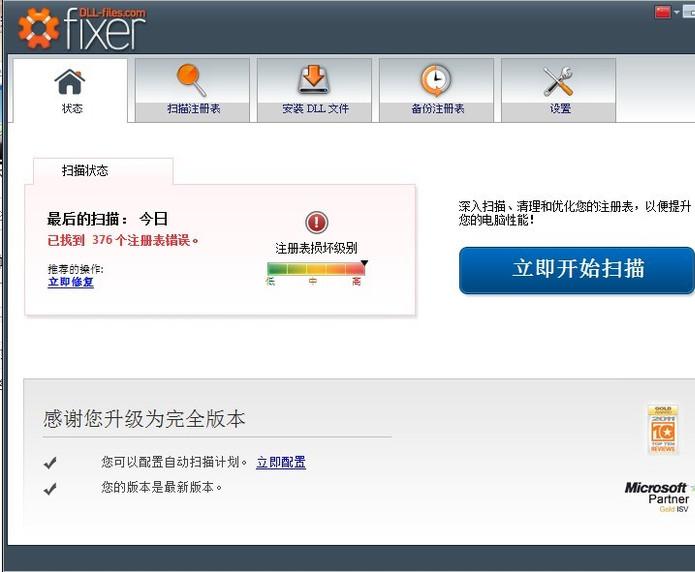Click the checkmark beside 您可以配置自动扫描计划
The image size is (695, 572).
pyautogui.click(x=50, y=463)
